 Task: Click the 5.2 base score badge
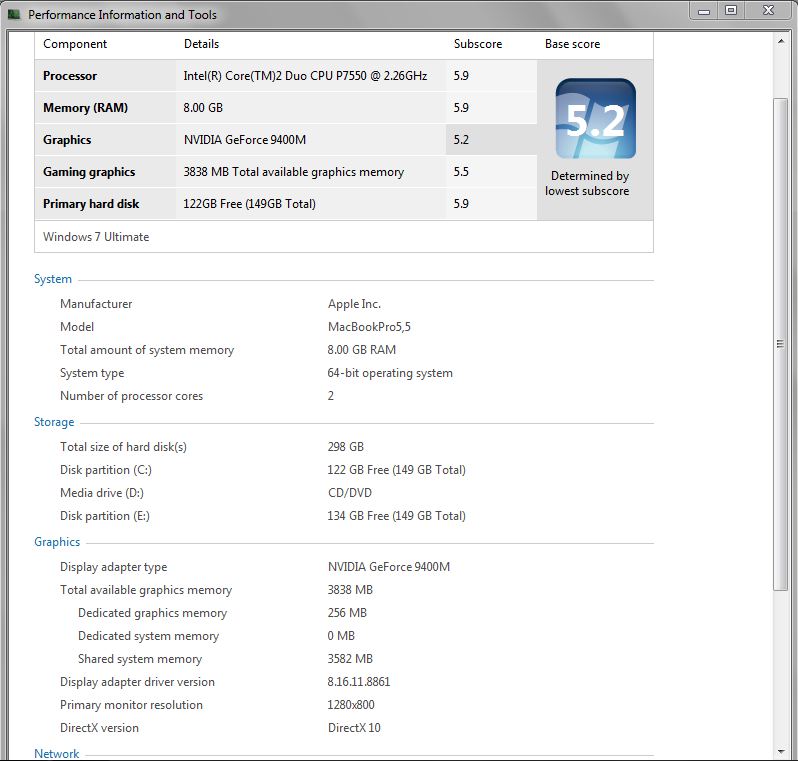[595, 119]
